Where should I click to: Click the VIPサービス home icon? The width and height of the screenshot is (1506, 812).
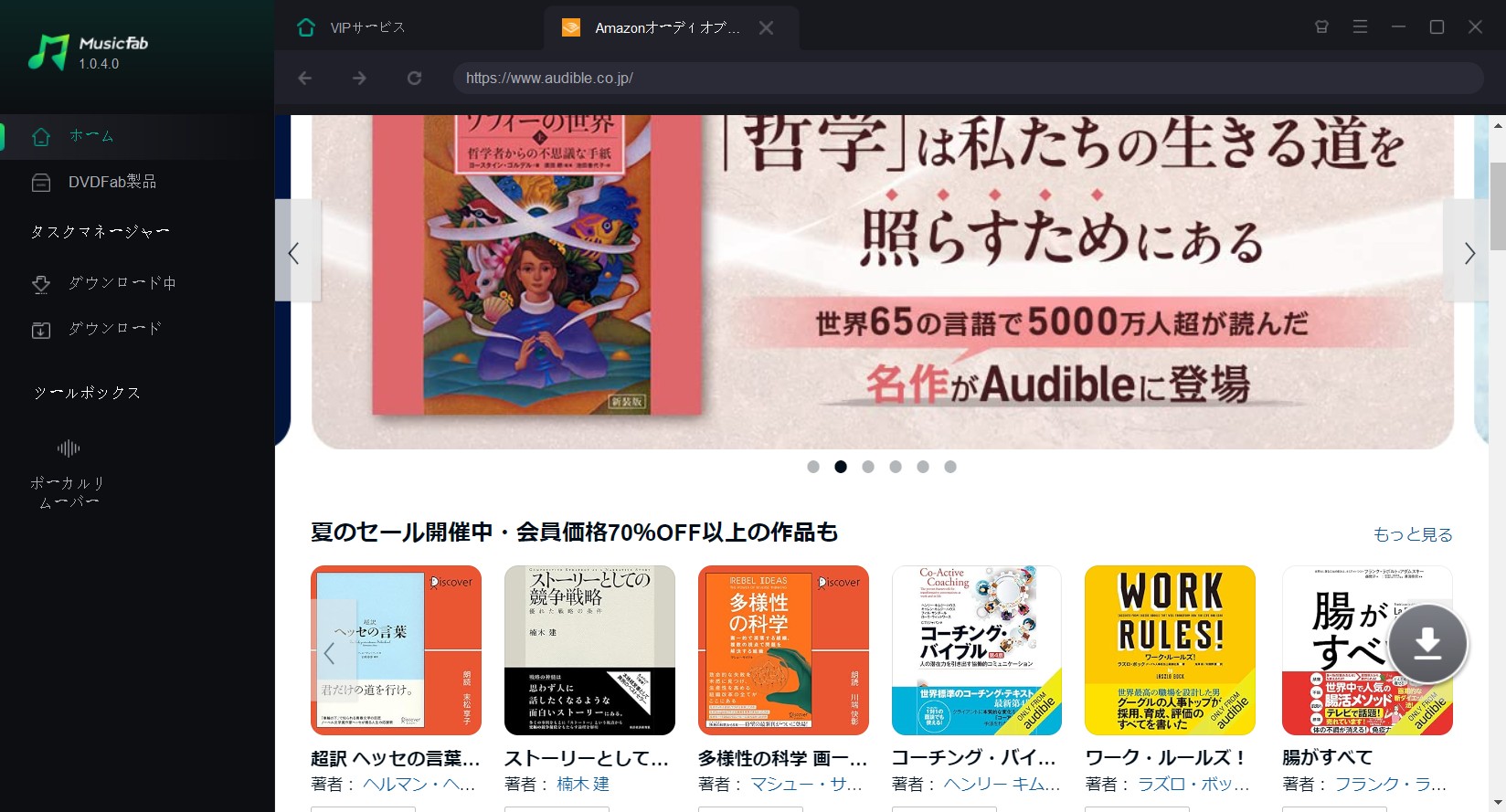coord(306,27)
